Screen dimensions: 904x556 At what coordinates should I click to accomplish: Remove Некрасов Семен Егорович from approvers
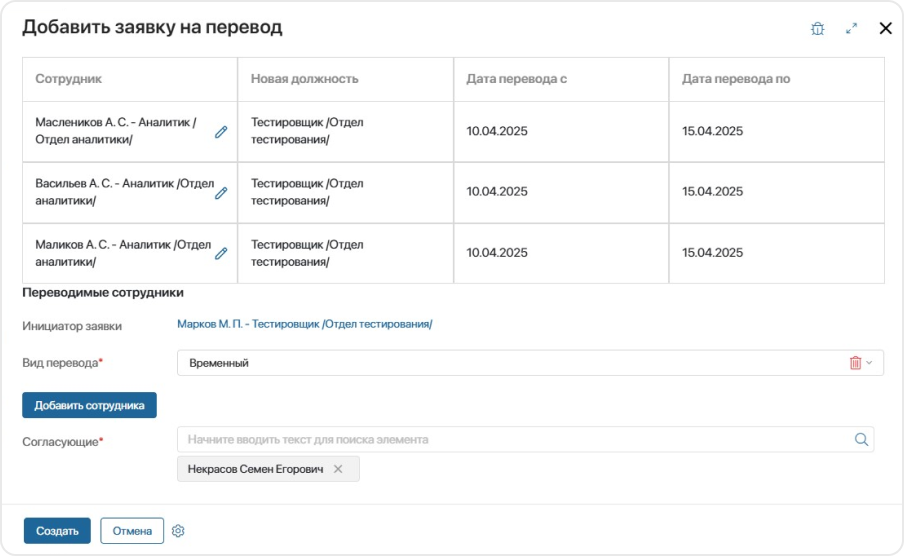pyautogui.click(x=338, y=469)
